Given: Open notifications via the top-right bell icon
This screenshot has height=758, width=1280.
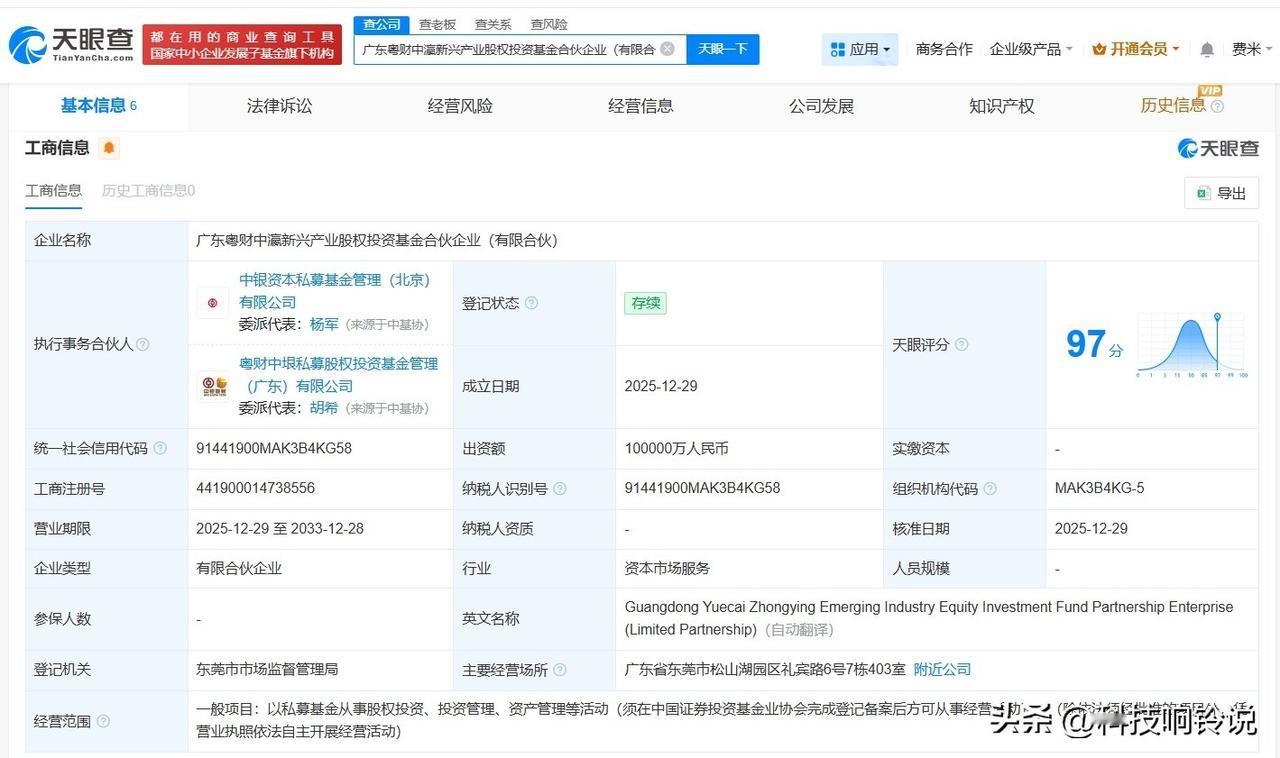Looking at the screenshot, I should (1206, 48).
